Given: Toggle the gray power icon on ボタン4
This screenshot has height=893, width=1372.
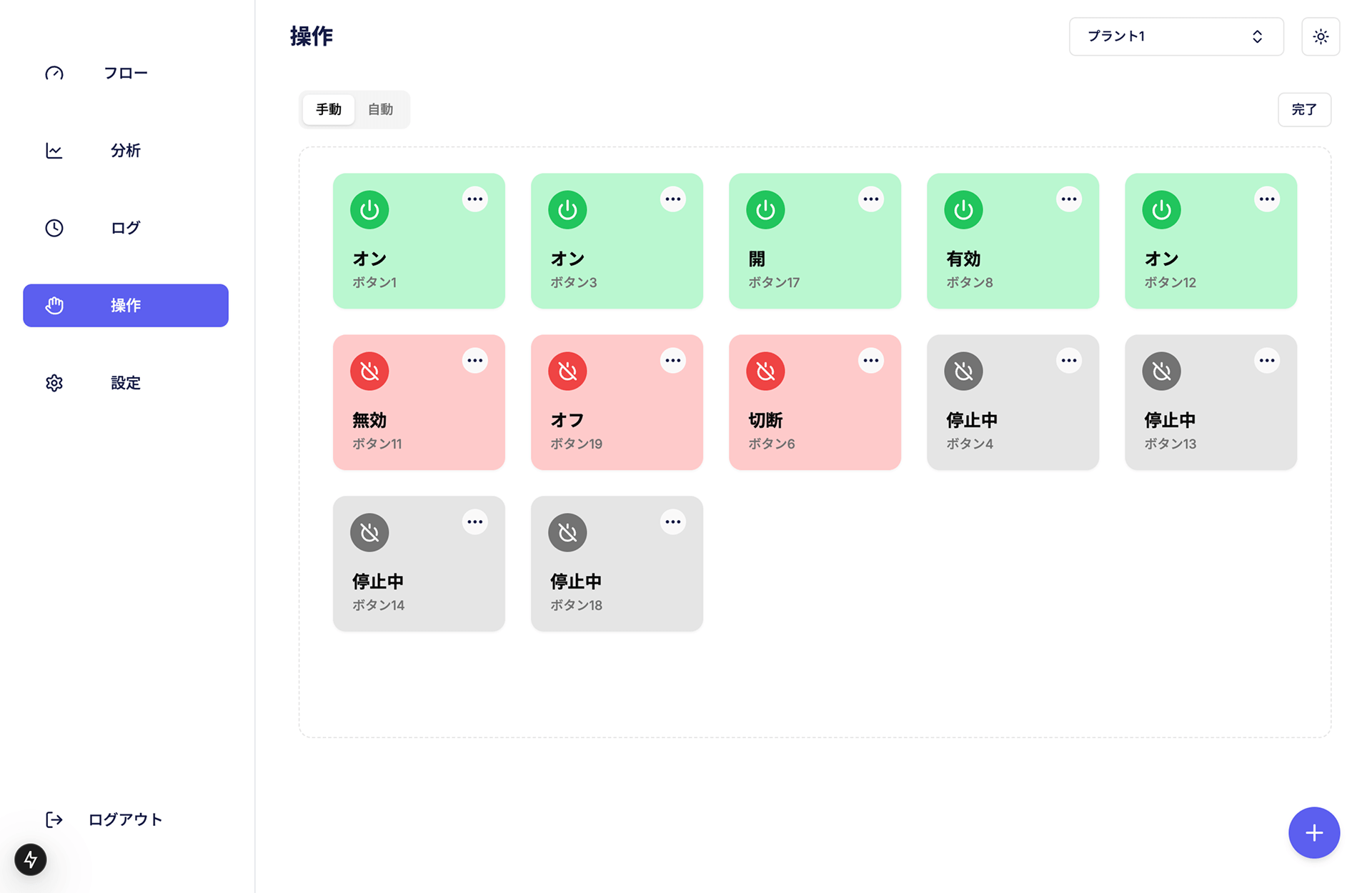Looking at the screenshot, I should tap(963, 371).
